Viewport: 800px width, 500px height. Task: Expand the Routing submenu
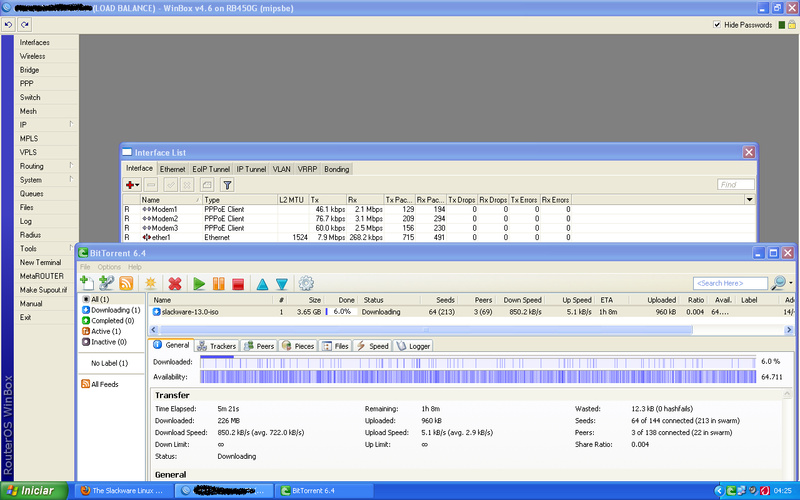71,166
